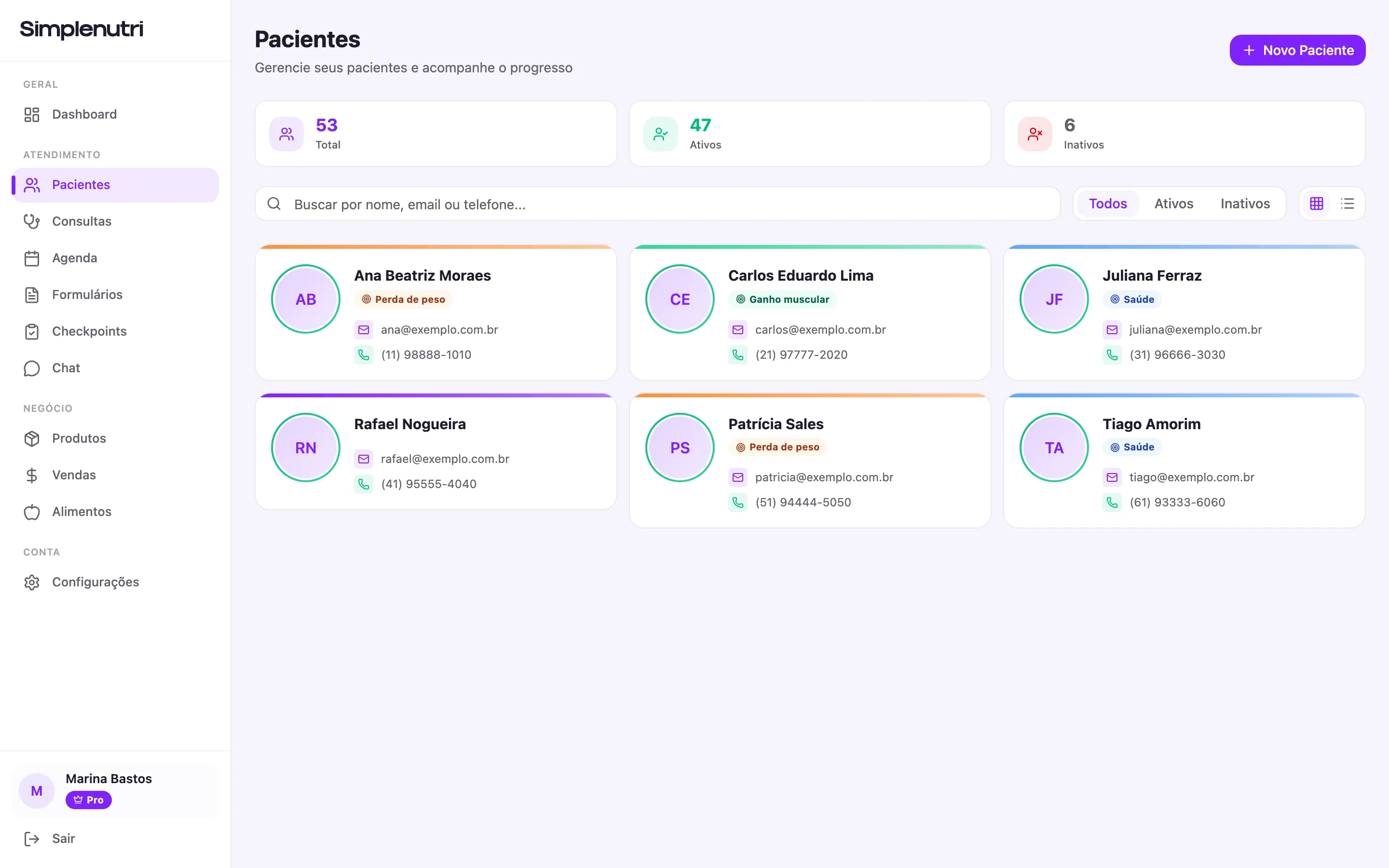Screen dimensions: 1389x868
Task: Click the Ganho muscular goal tag
Action: [783, 299]
